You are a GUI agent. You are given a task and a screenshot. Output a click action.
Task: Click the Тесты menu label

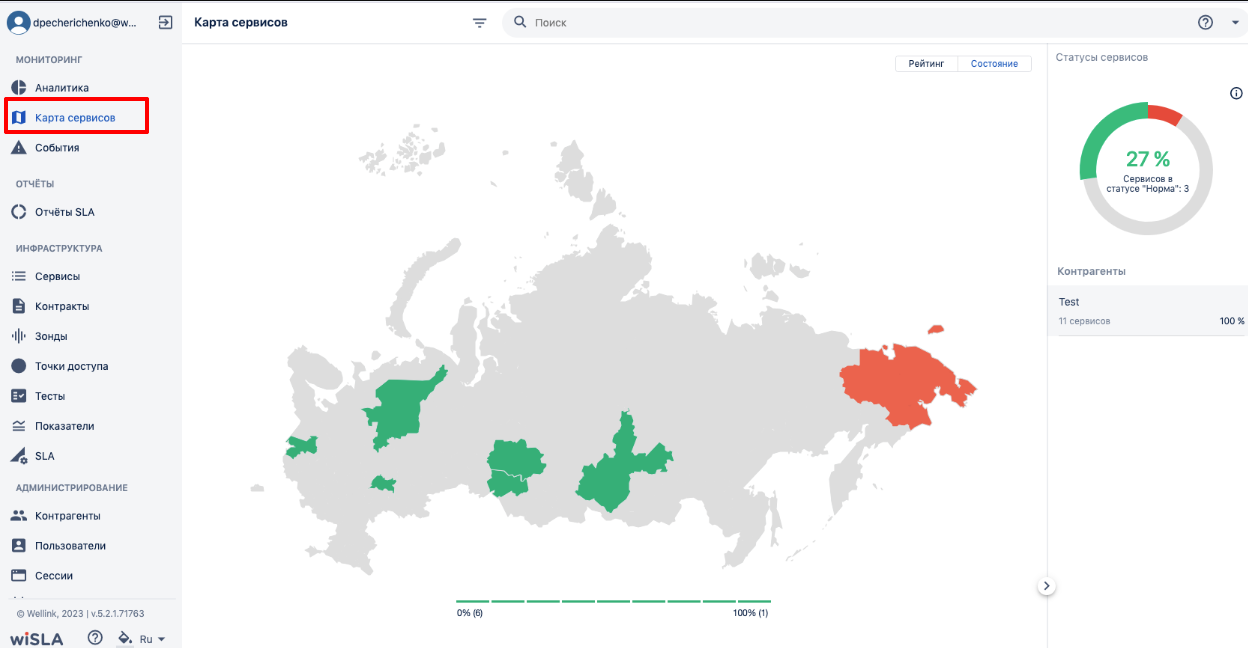pyautogui.click(x=50, y=396)
